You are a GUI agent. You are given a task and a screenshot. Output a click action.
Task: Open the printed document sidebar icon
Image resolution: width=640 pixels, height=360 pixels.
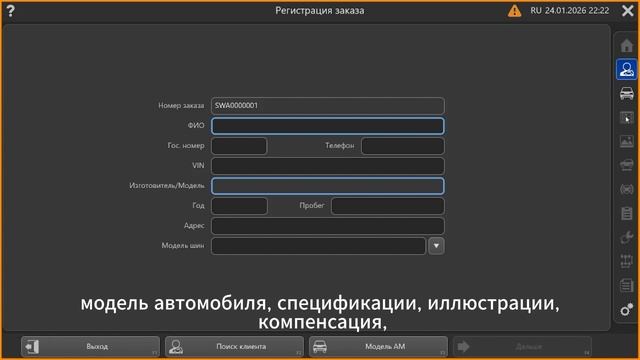[x=627, y=285]
